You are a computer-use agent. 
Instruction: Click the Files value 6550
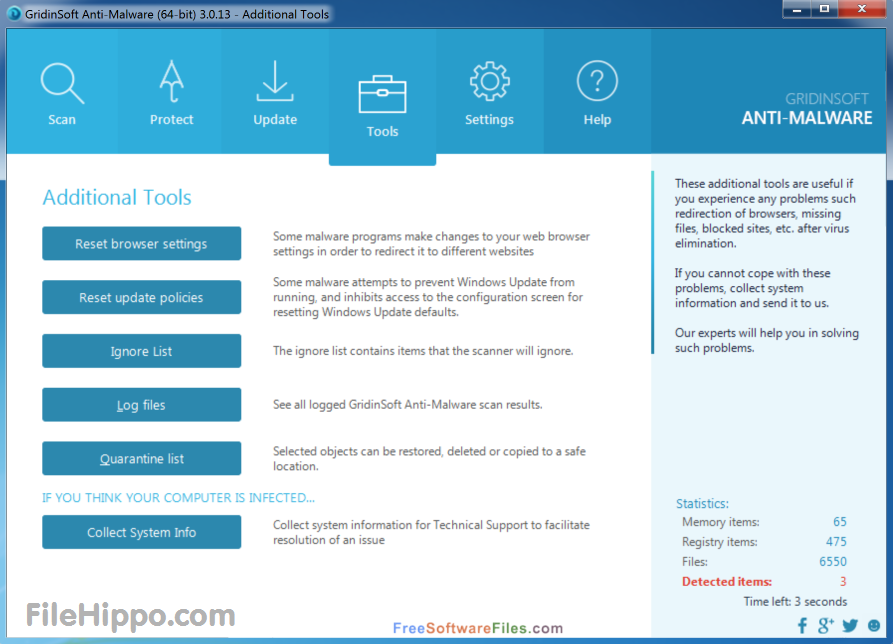point(833,561)
